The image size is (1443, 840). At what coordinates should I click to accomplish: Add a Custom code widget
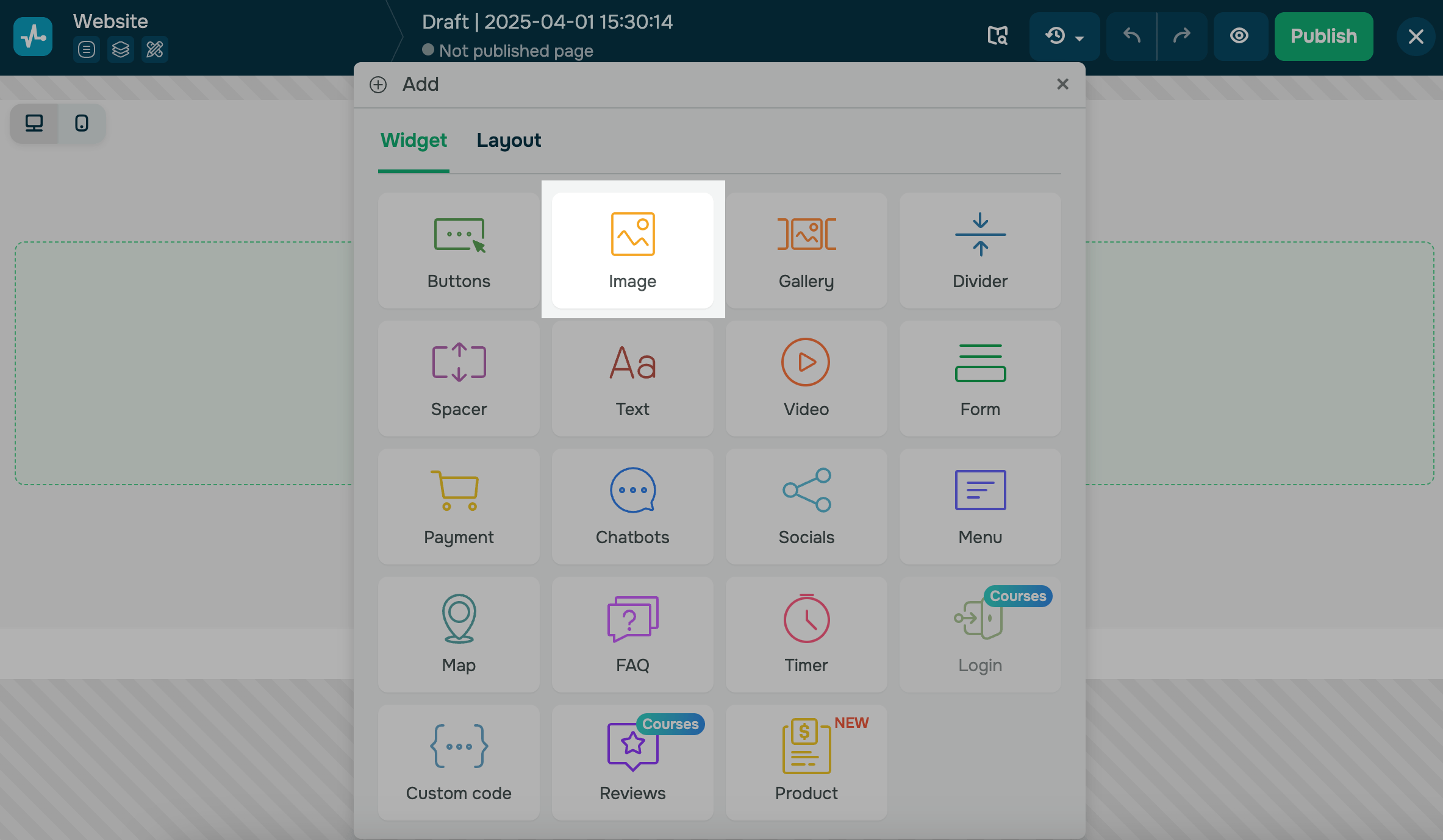coord(459,762)
